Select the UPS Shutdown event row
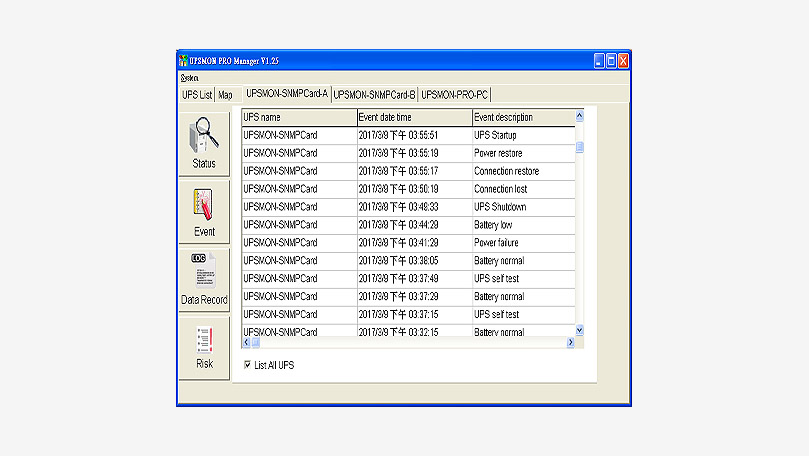 coord(500,207)
